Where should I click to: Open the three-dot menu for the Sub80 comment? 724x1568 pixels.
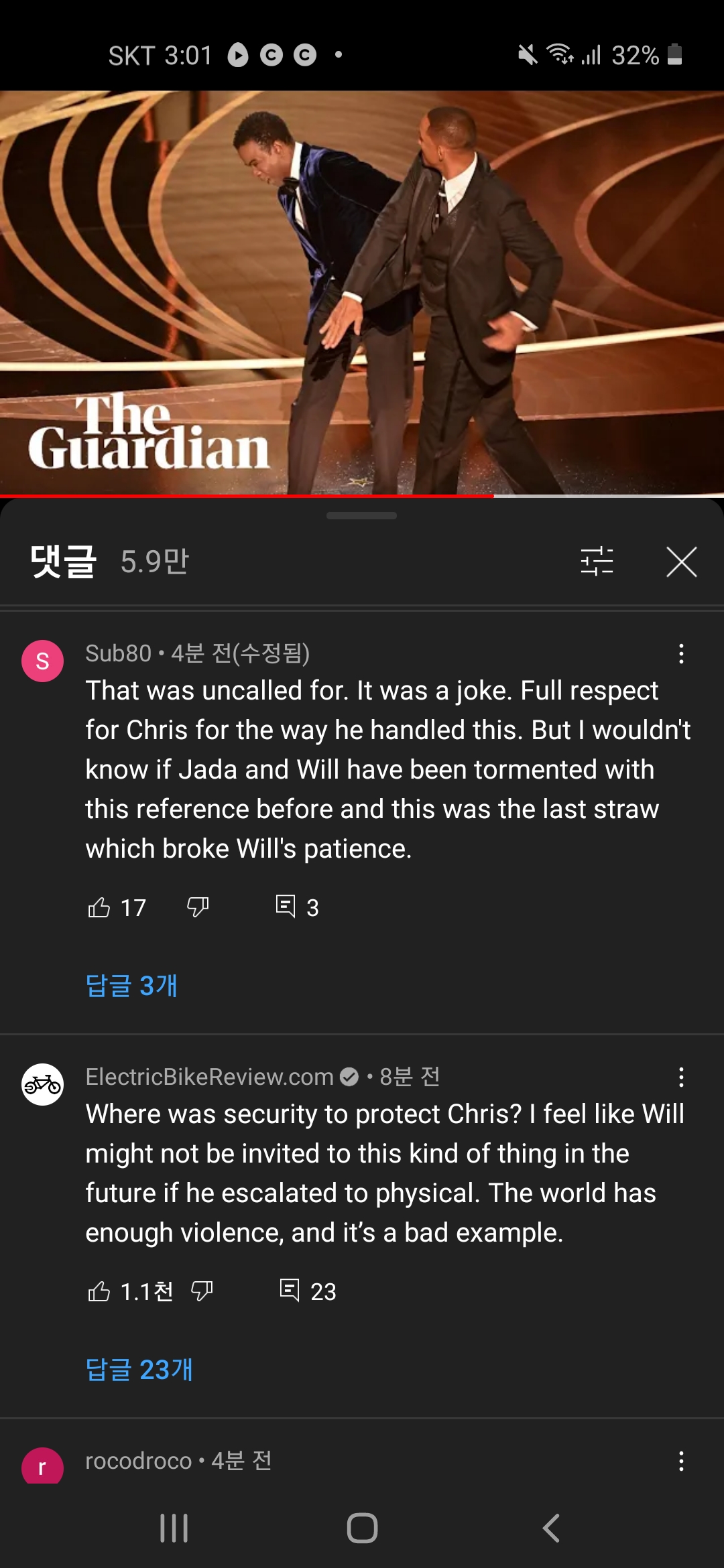tap(681, 654)
